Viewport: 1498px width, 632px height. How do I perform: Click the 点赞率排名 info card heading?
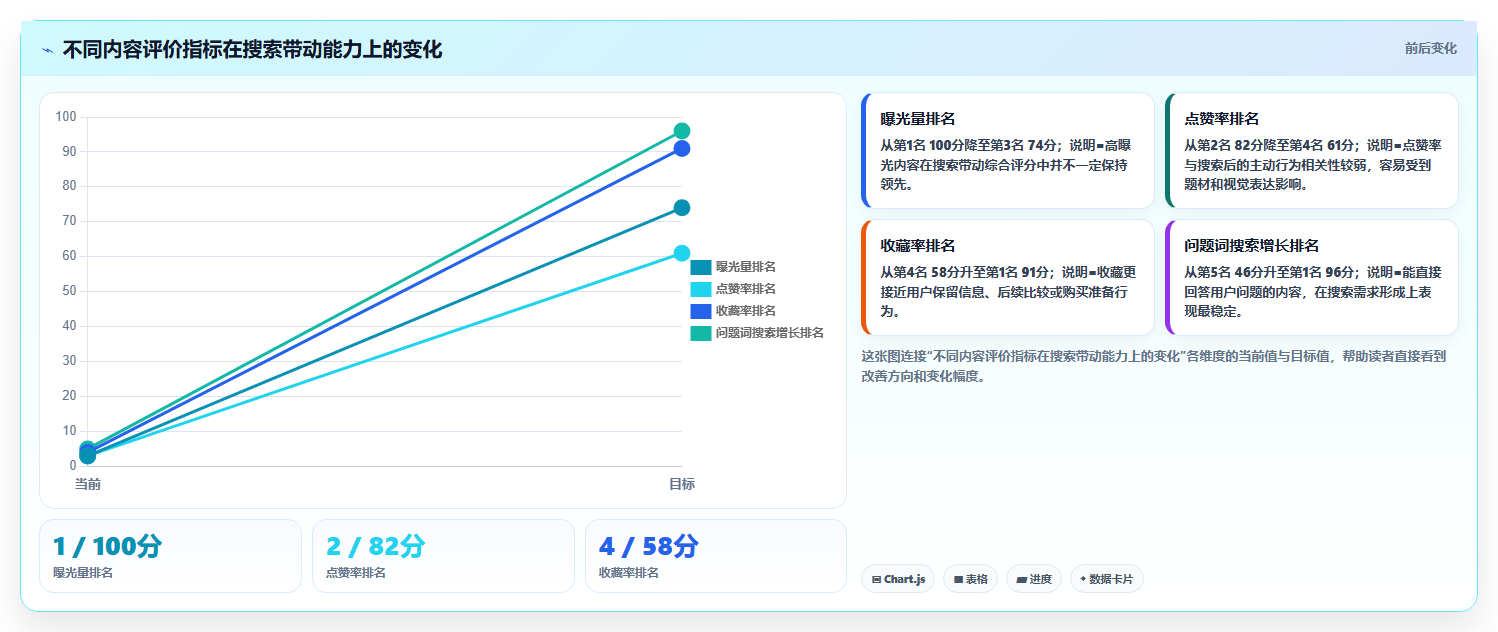[1222, 119]
